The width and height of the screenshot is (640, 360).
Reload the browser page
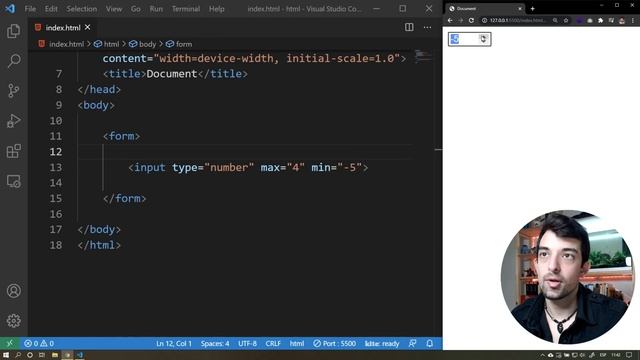coord(471,20)
